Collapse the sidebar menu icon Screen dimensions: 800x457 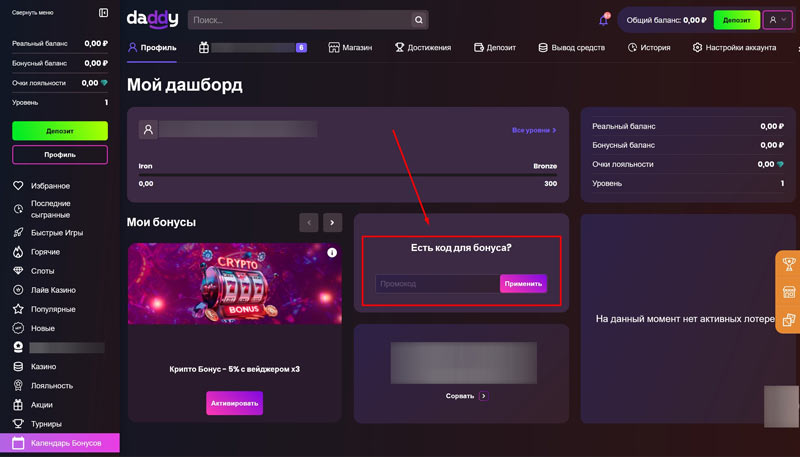(103, 13)
